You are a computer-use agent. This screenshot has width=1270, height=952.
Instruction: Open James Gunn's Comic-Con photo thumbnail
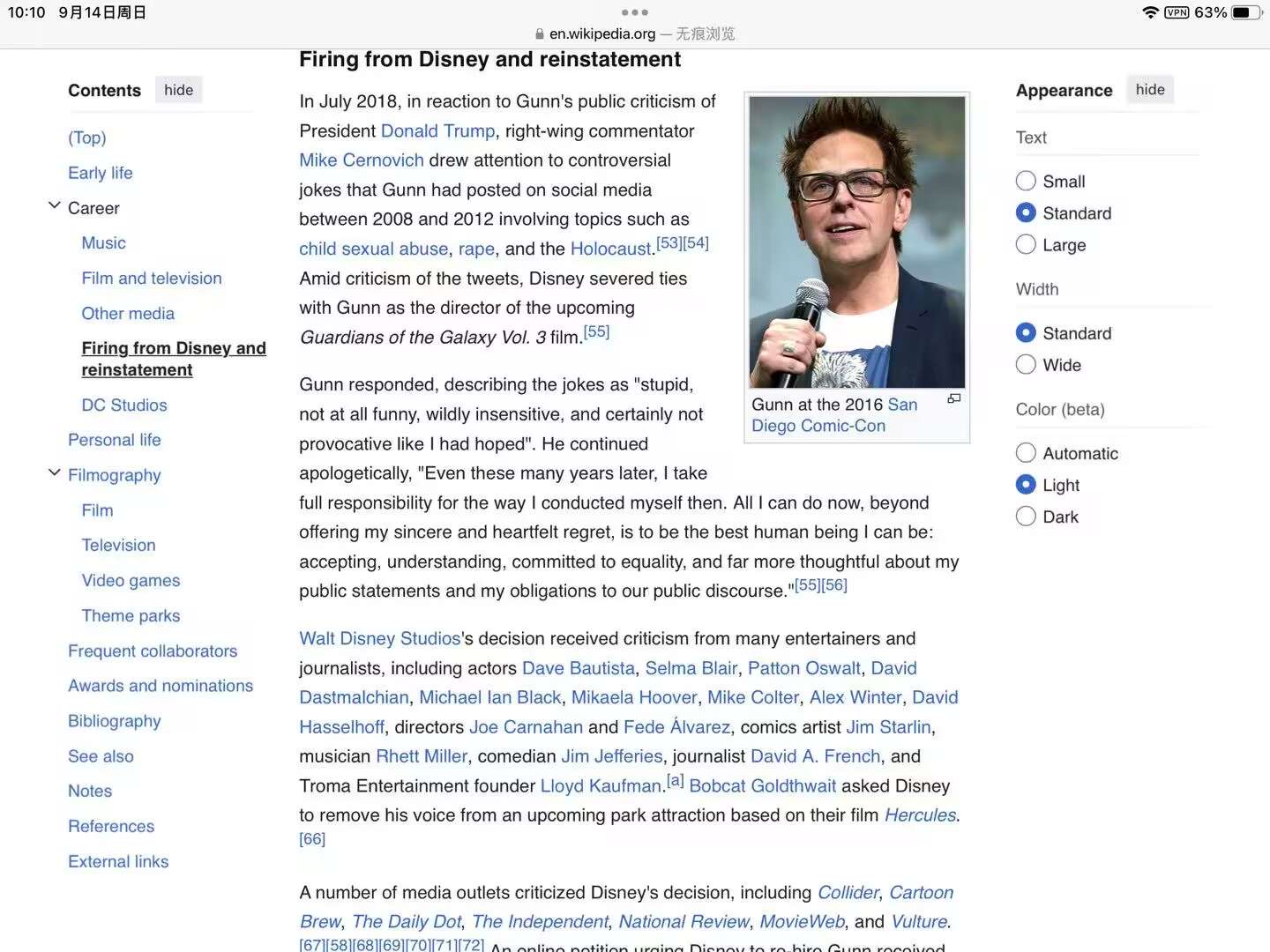856,242
